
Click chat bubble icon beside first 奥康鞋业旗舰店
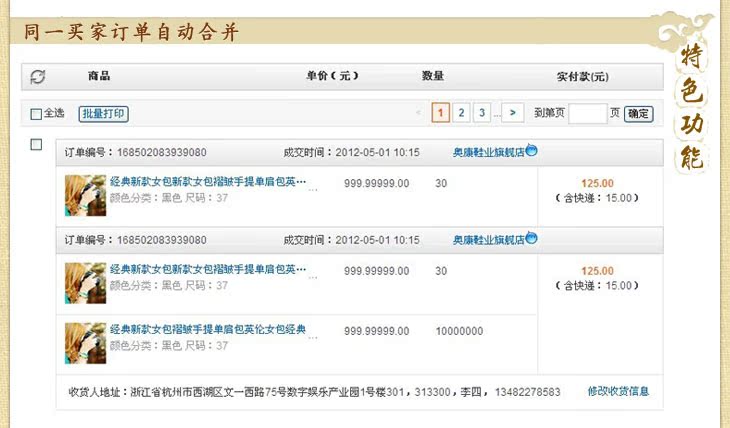point(531,150)
